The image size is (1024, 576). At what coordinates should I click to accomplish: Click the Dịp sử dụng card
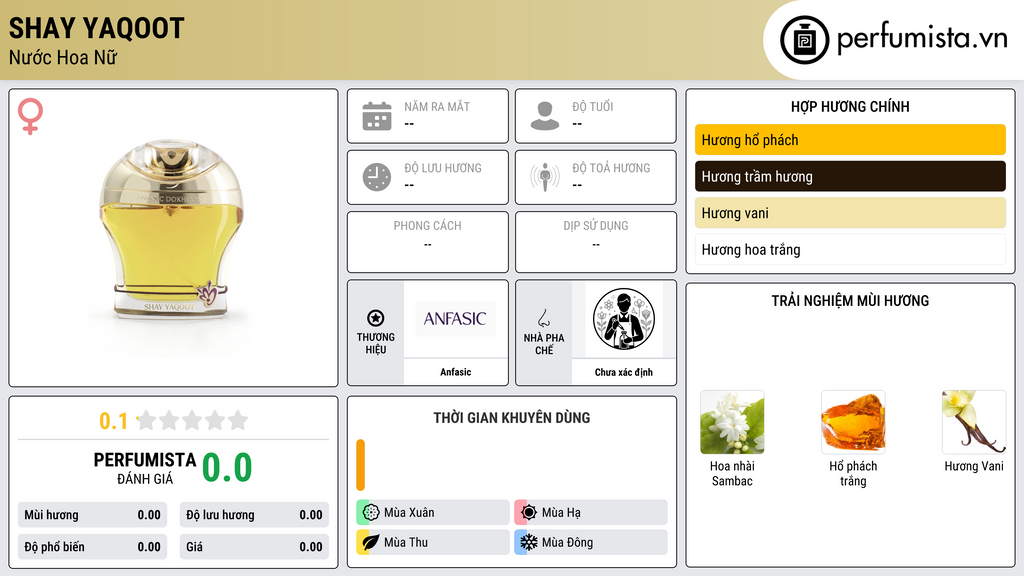(x=596, y=242)
